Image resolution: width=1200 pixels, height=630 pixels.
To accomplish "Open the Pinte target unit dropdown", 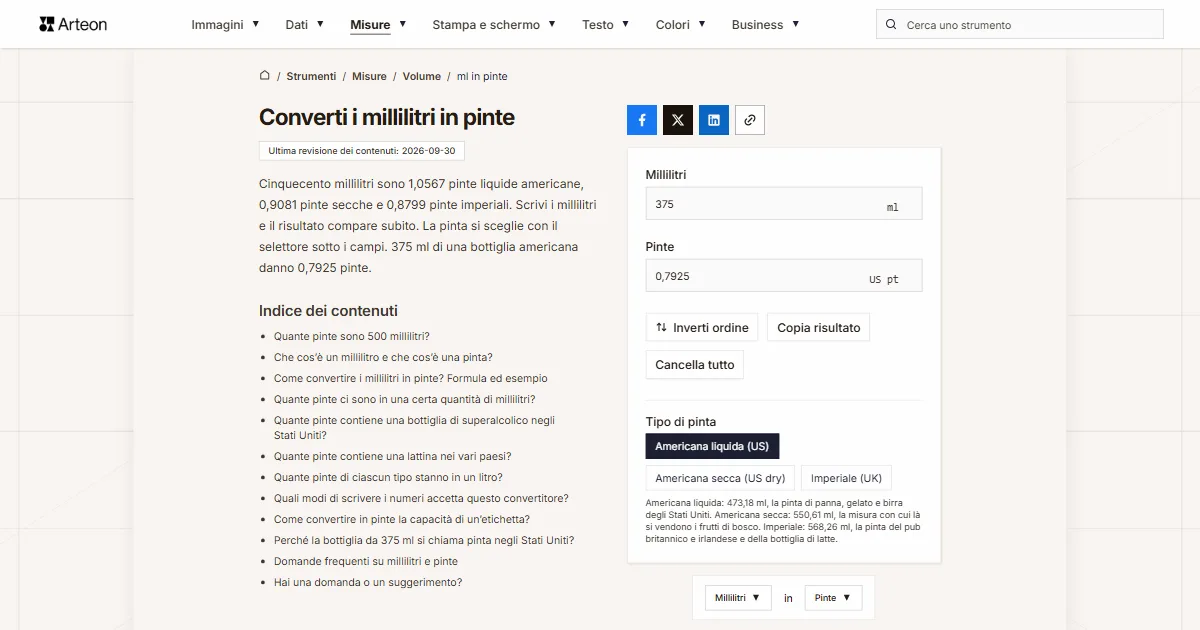I will click(x=833, y=598).
